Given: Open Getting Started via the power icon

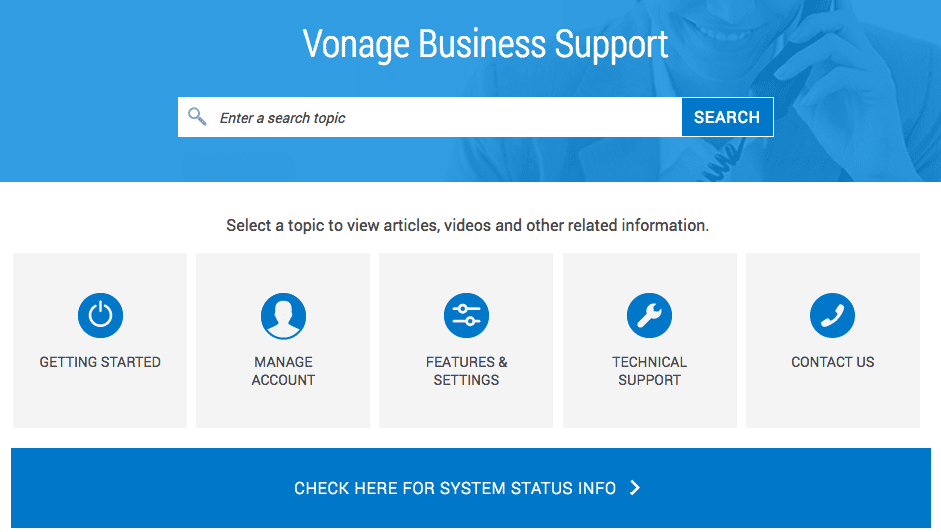Looking at the screenshot, I should click(100, 315).
